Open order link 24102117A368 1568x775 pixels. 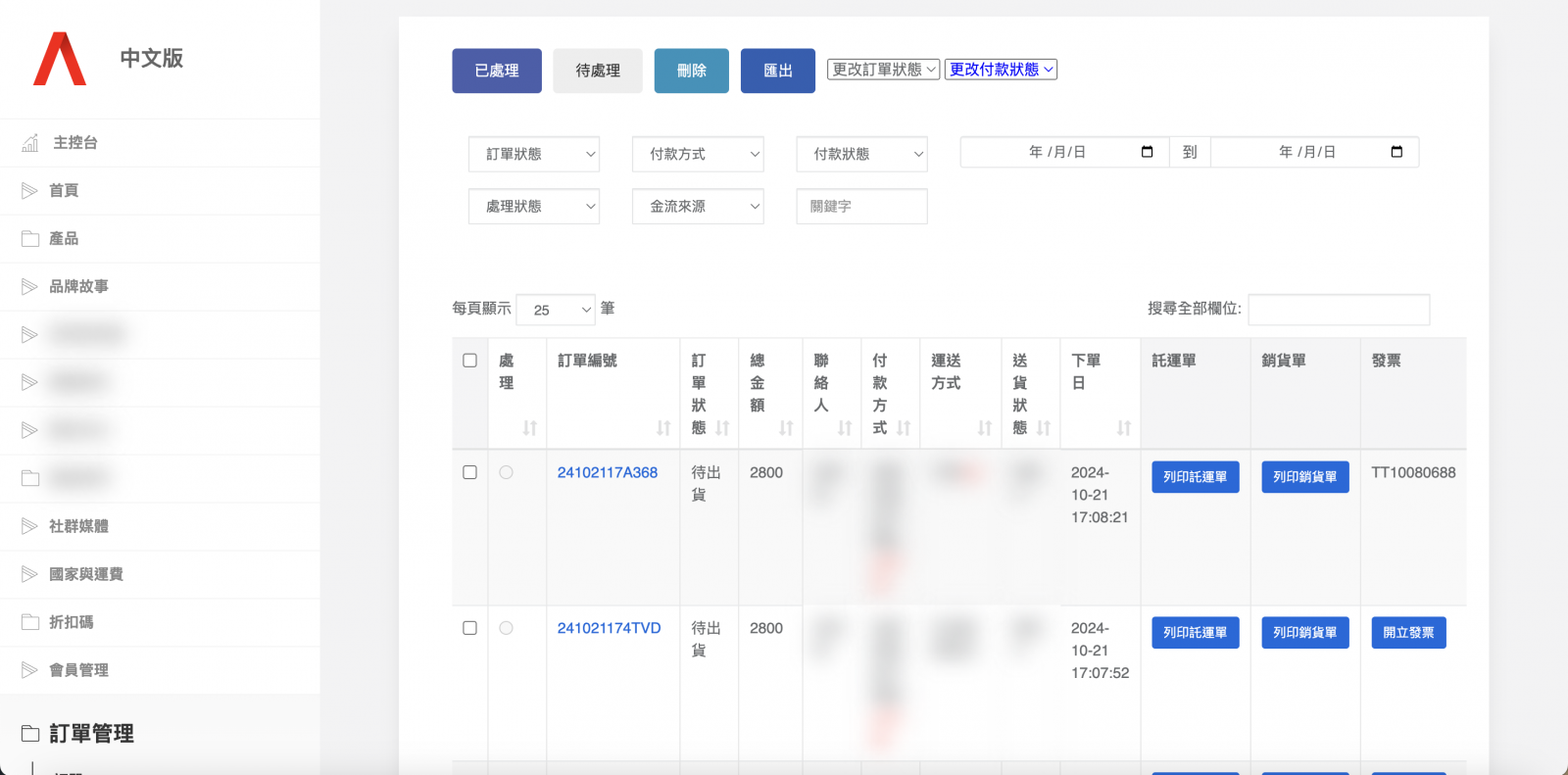(x=608, y=472)
